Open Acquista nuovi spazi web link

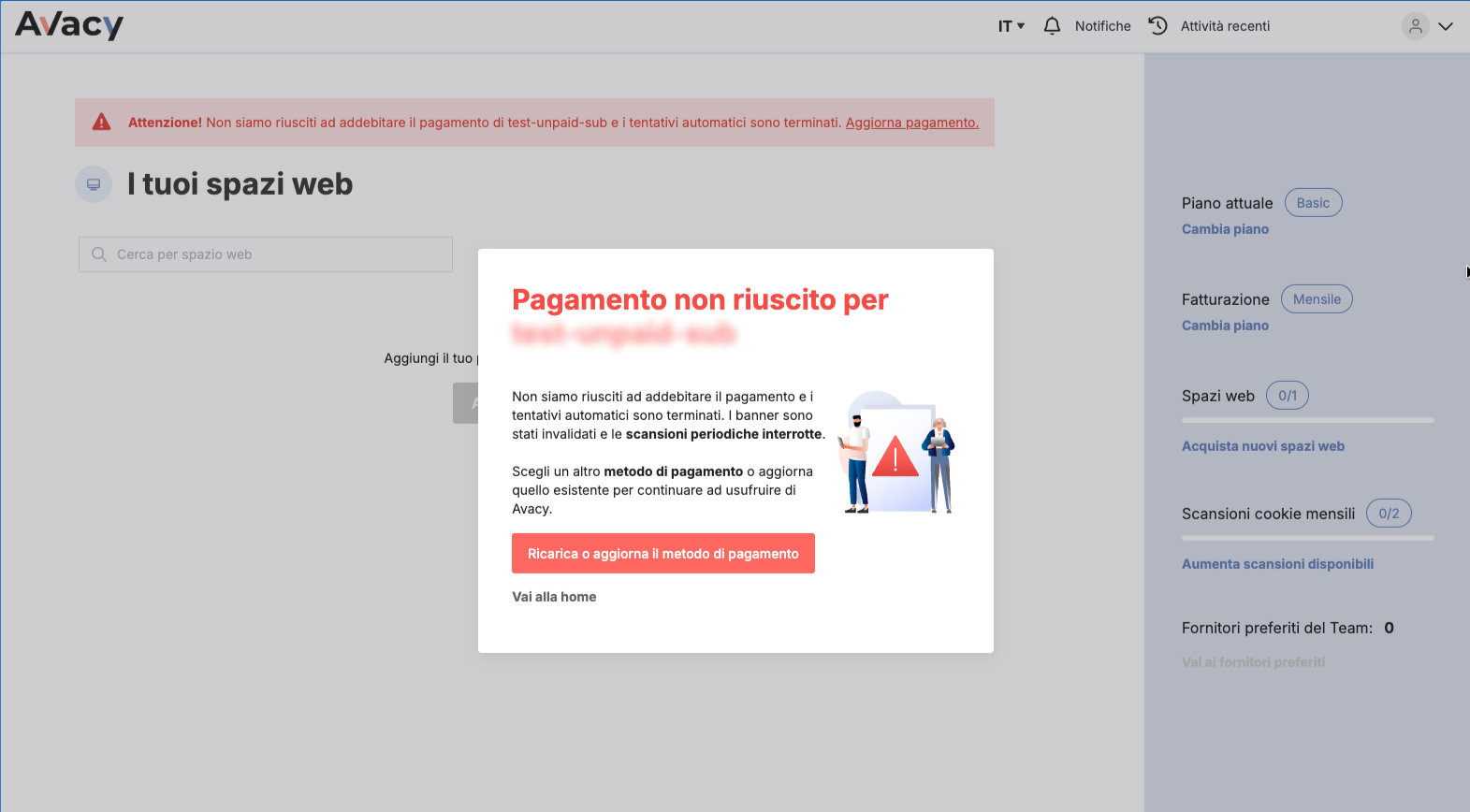pyautogui.click(x=1263, y=446)
